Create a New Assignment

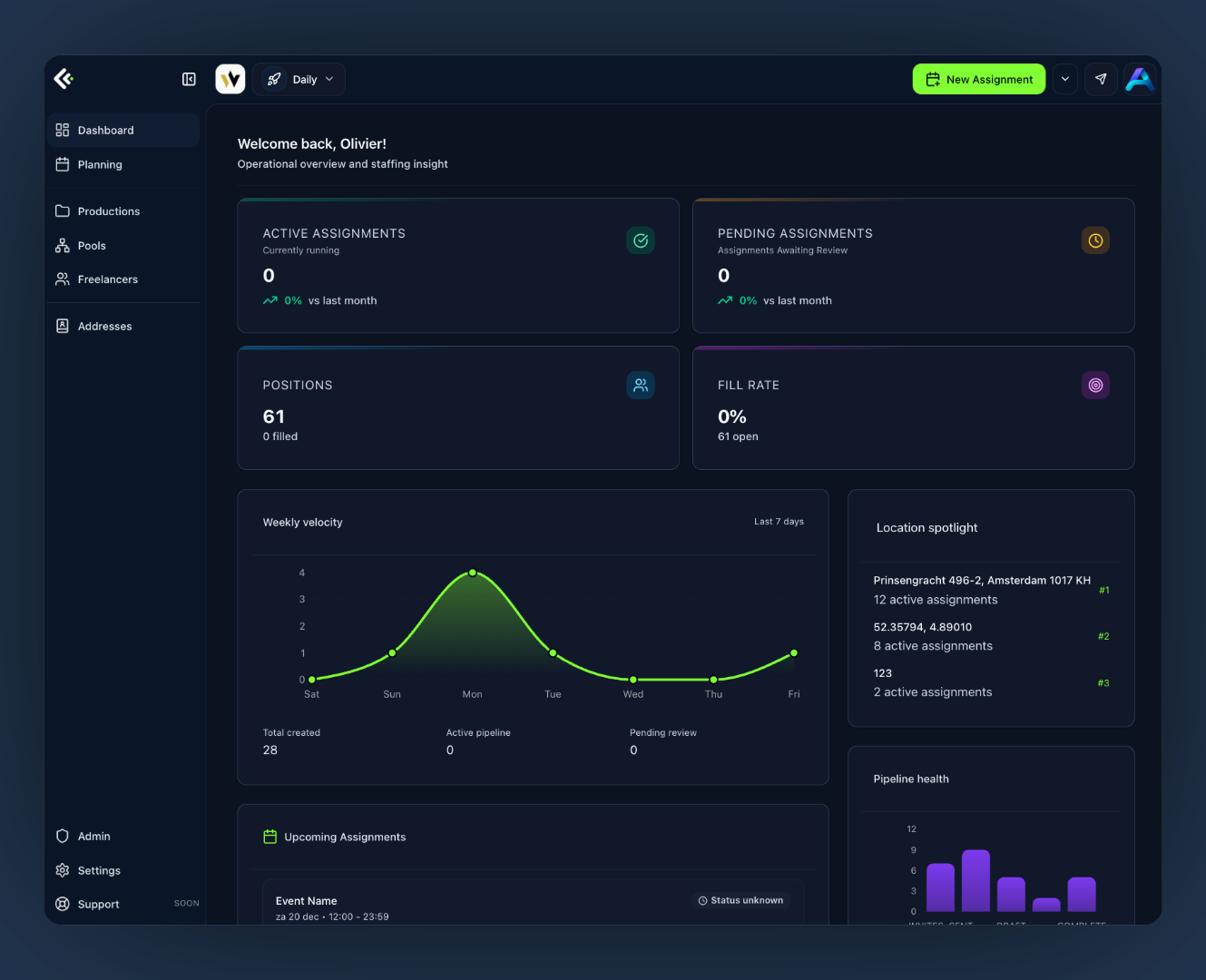(978, 79)
